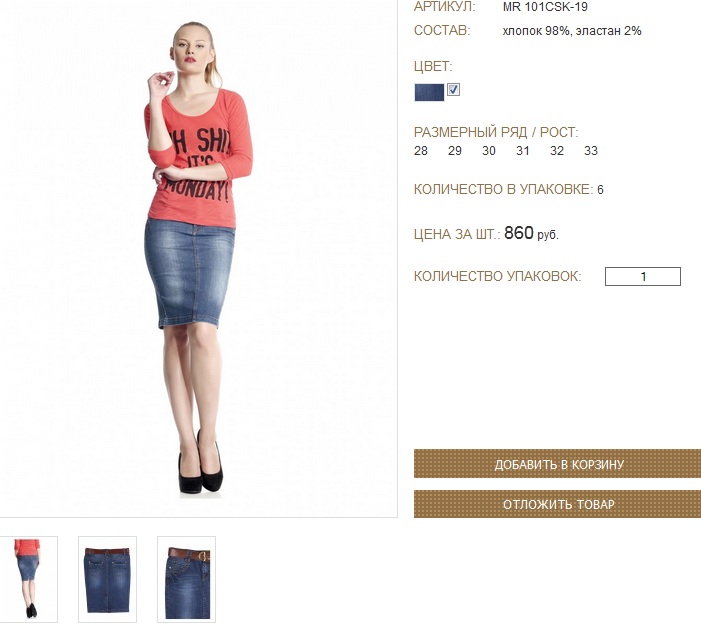Click the 860 руб. price value
The height and width of the screenshot is (625, 701).
[x=531, y=233]
